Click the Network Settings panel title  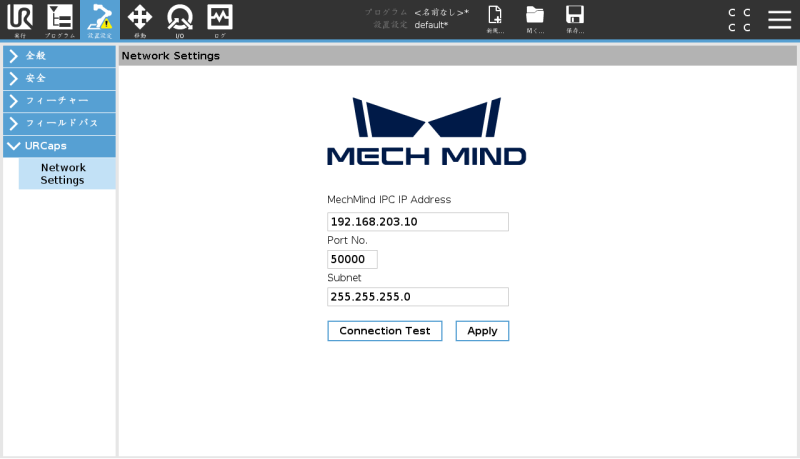pos(170,56)
